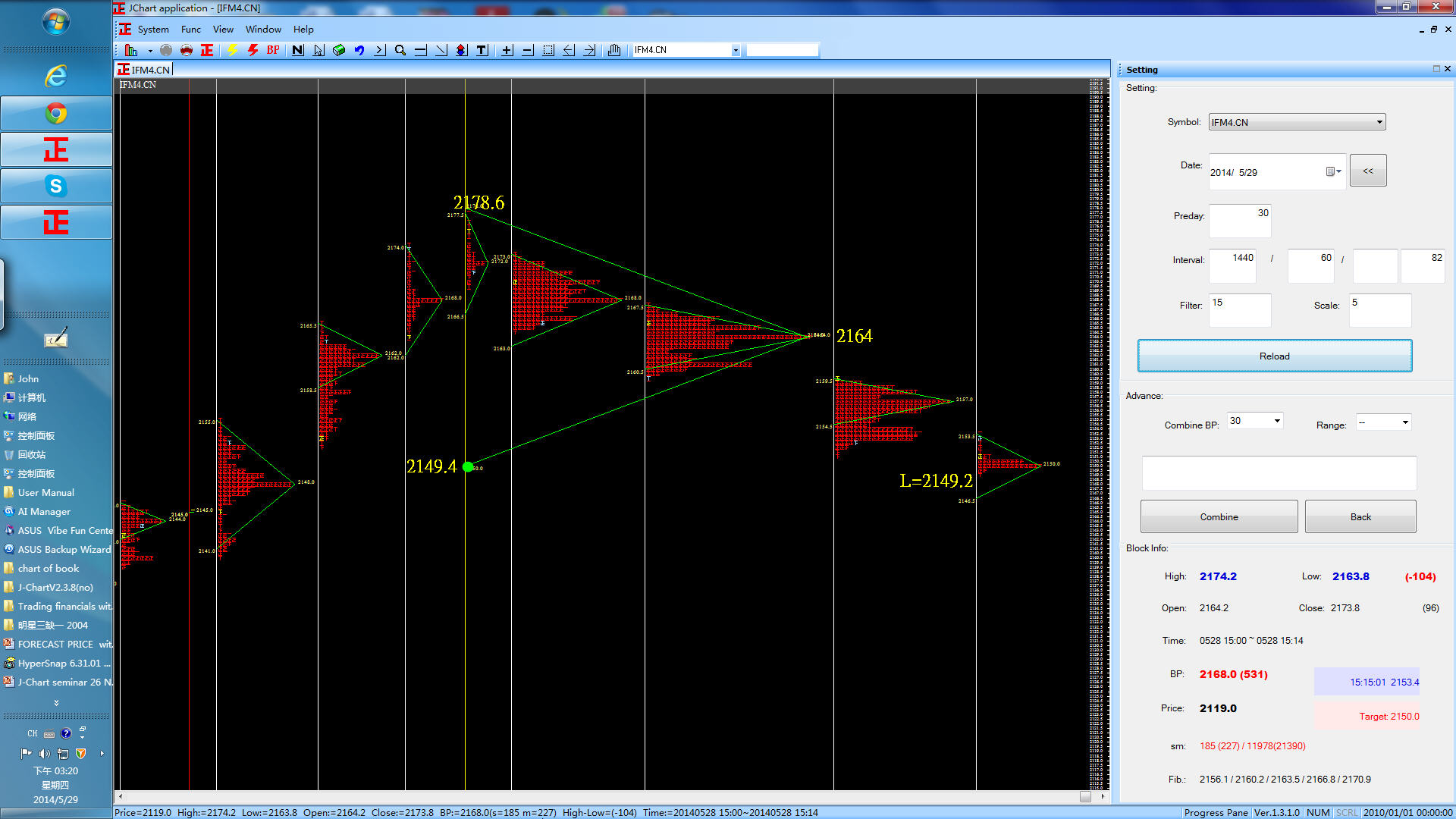Viewport: 1456px width, 819px height.
Task: Click the horizontal scrollbar left arrow under chart
Action: 120,797
